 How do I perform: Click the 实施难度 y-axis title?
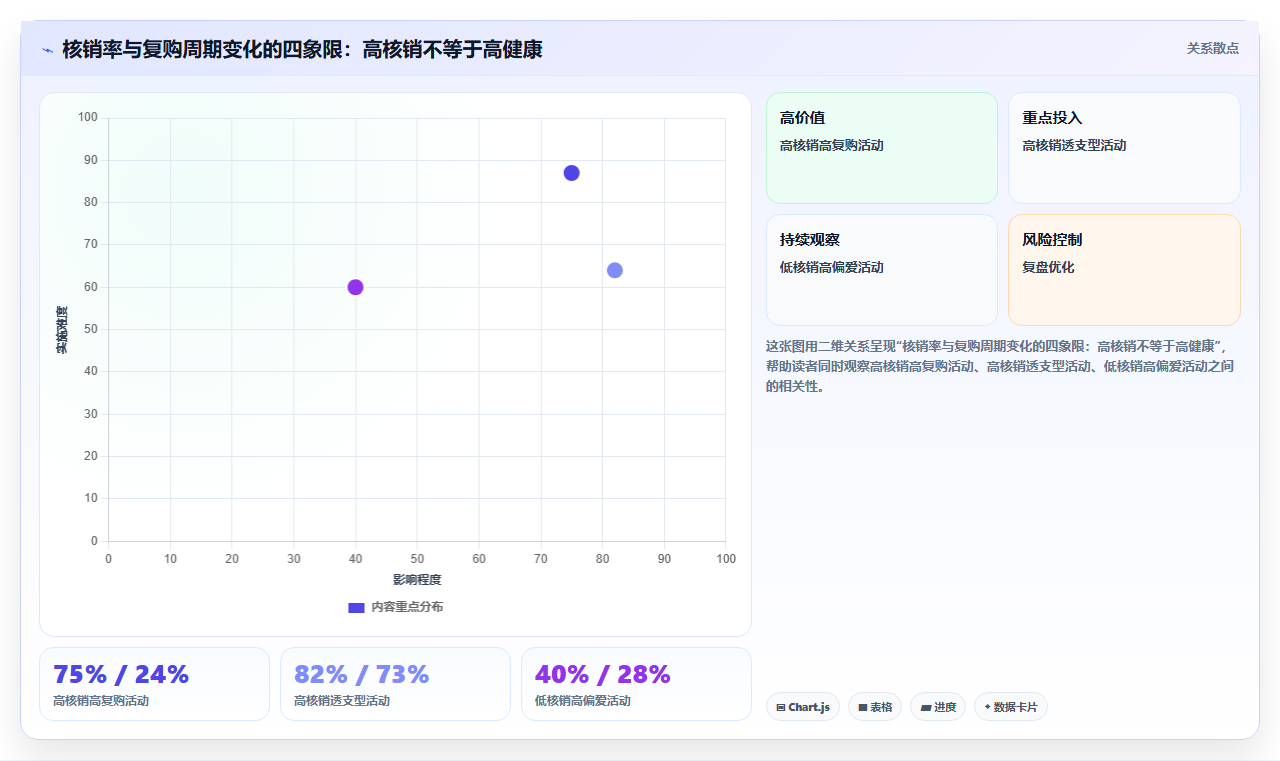coord(62,330)
